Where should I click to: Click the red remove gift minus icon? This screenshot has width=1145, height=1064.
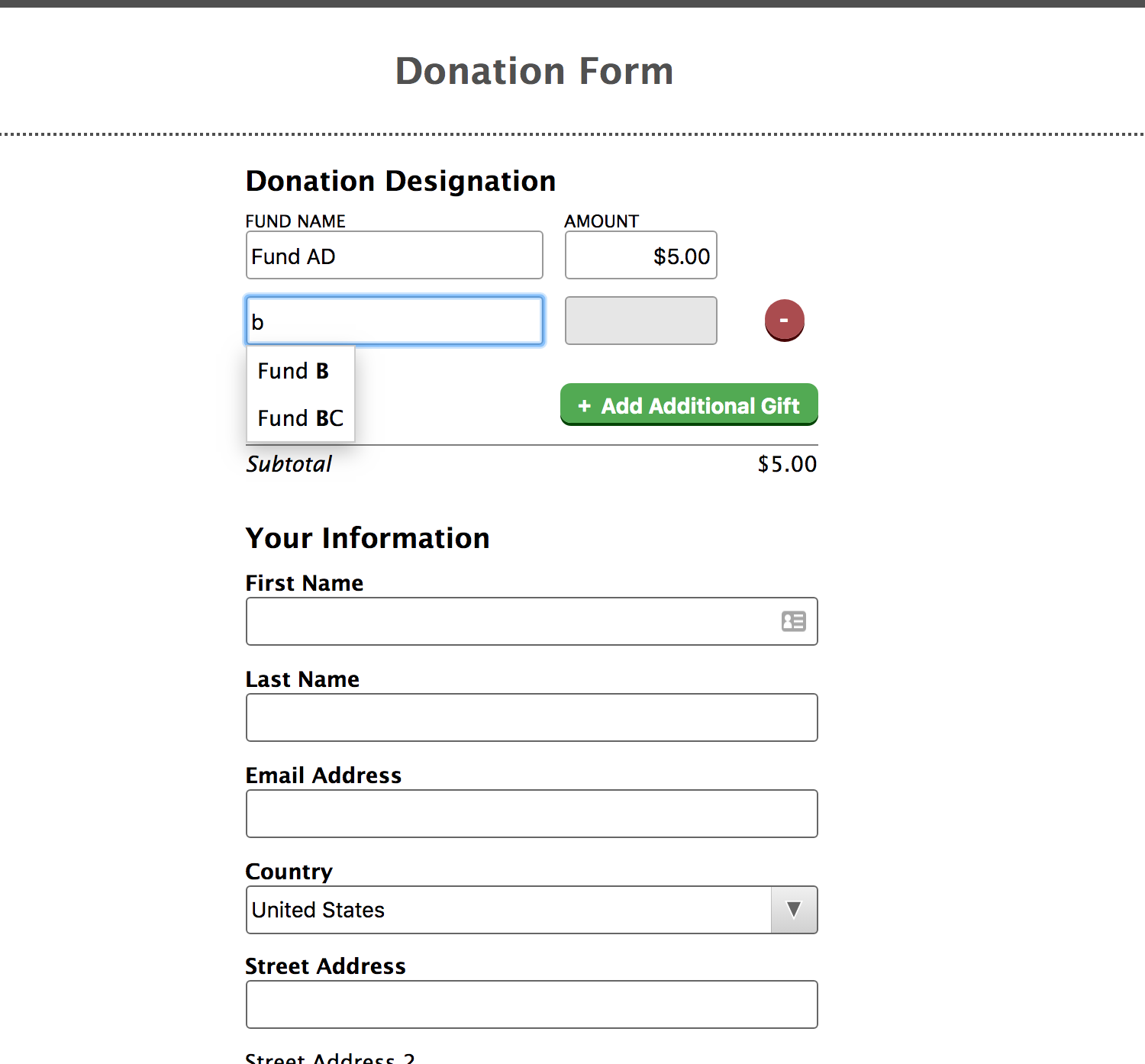click(785, 320)
